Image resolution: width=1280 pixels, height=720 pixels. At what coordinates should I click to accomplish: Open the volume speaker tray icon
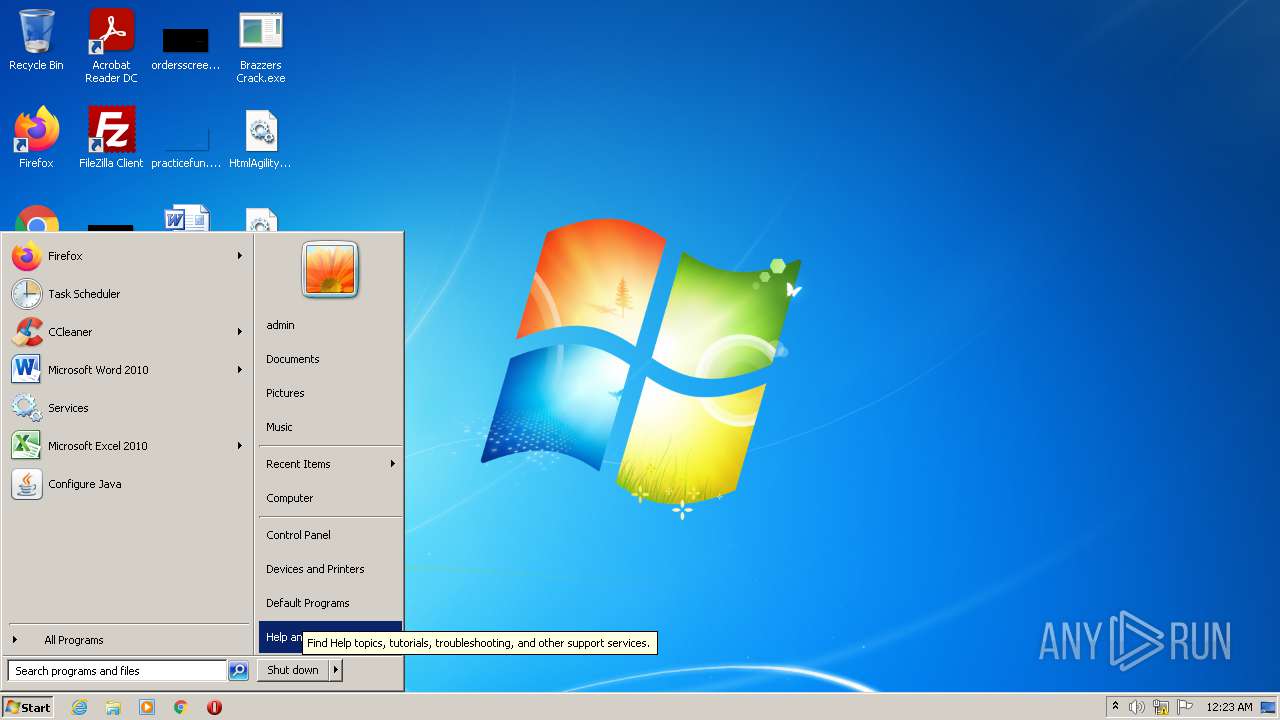1137,707
